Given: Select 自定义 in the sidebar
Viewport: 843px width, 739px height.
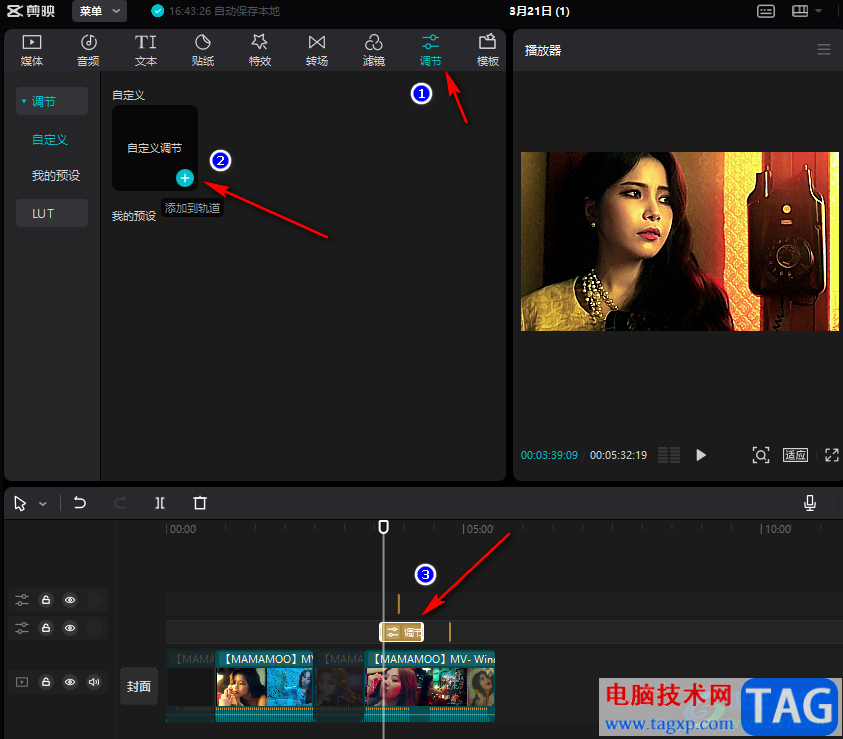Looking at the screenshot, I should (49, 140).
